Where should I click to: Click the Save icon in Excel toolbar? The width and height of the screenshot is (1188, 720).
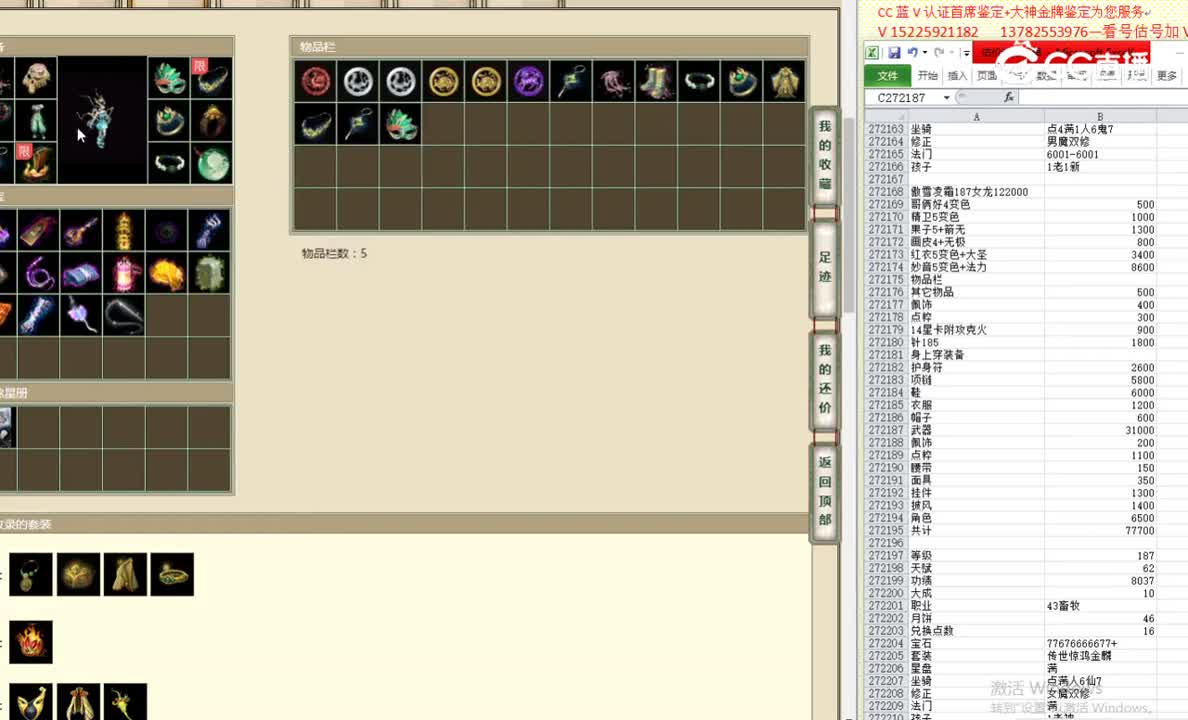tap(894, 53)
